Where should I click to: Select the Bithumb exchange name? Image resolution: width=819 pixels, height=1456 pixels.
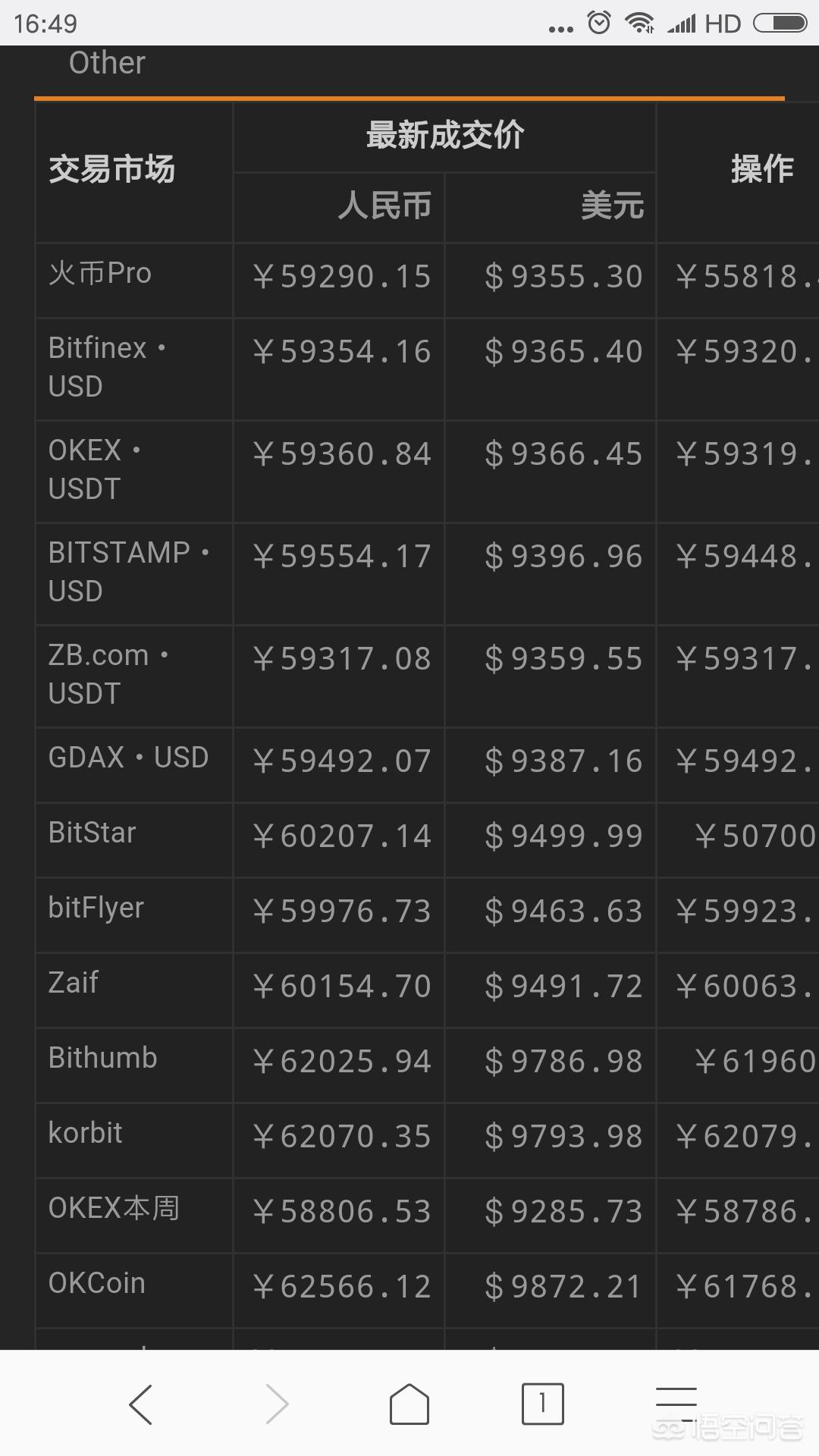pyautogui.click(x=102, y=1058)
